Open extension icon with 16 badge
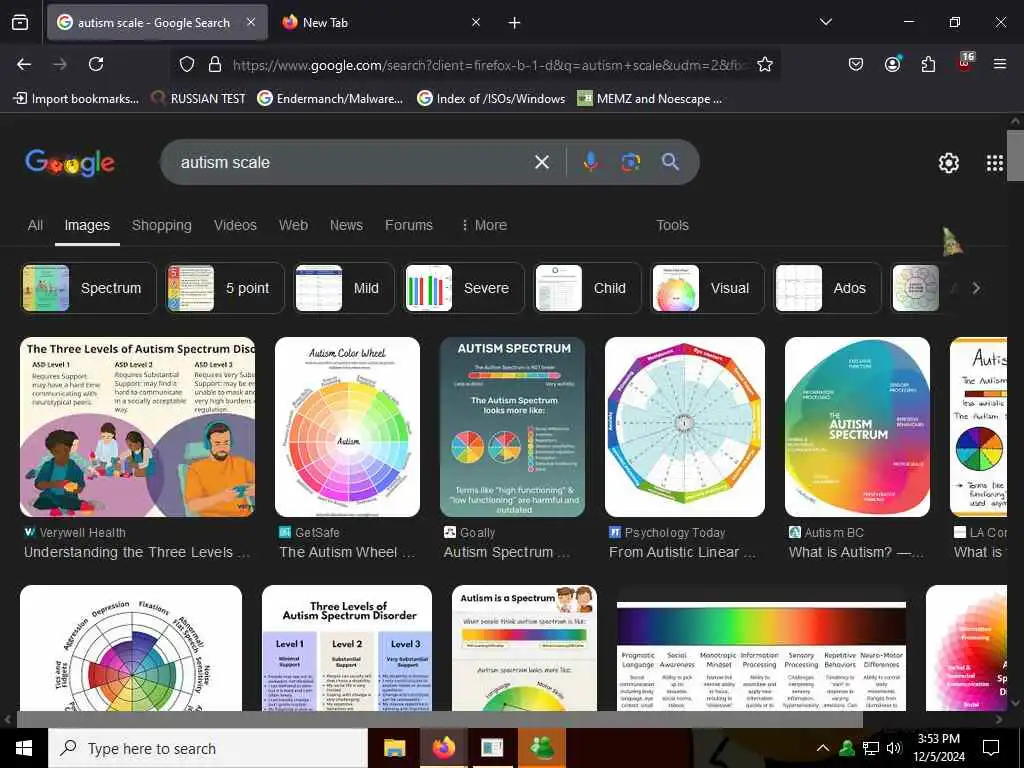The image size is (1024, 768). (x=965, y=63)
